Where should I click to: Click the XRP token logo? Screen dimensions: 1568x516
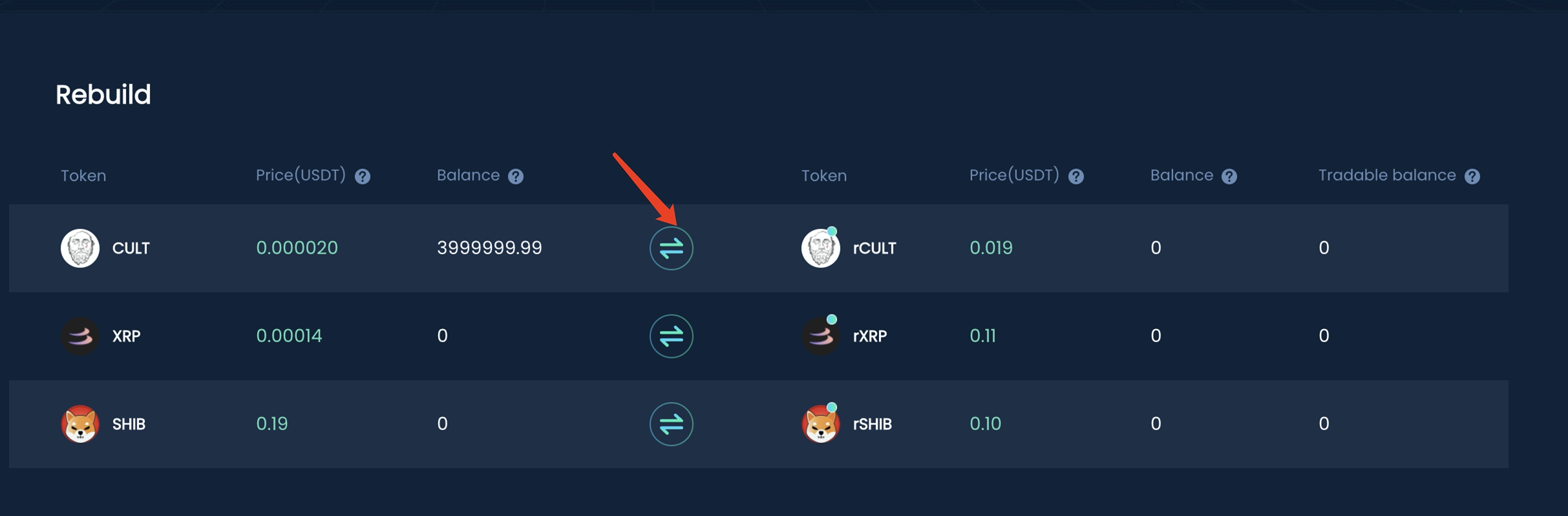[x=80, y=336]
